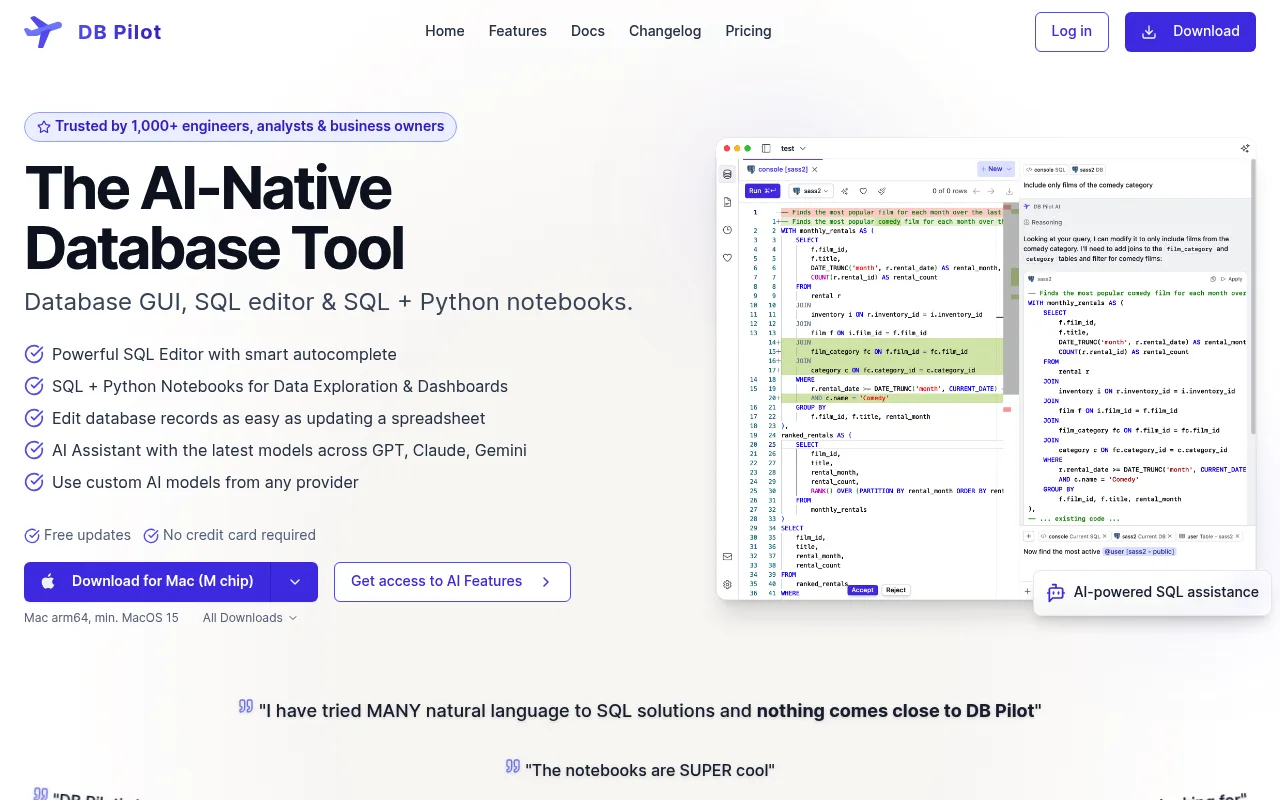This screenshot has width=1280, height=800.
Task: Open the "test" project dropdown in app preview
Action: pos(793,148)
